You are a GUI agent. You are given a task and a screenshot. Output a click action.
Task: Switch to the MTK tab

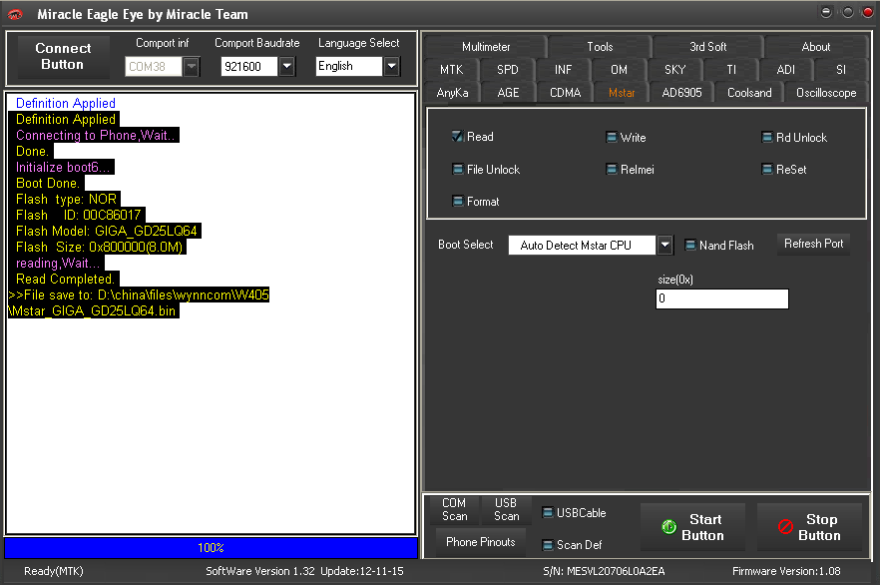coord(451,70)
